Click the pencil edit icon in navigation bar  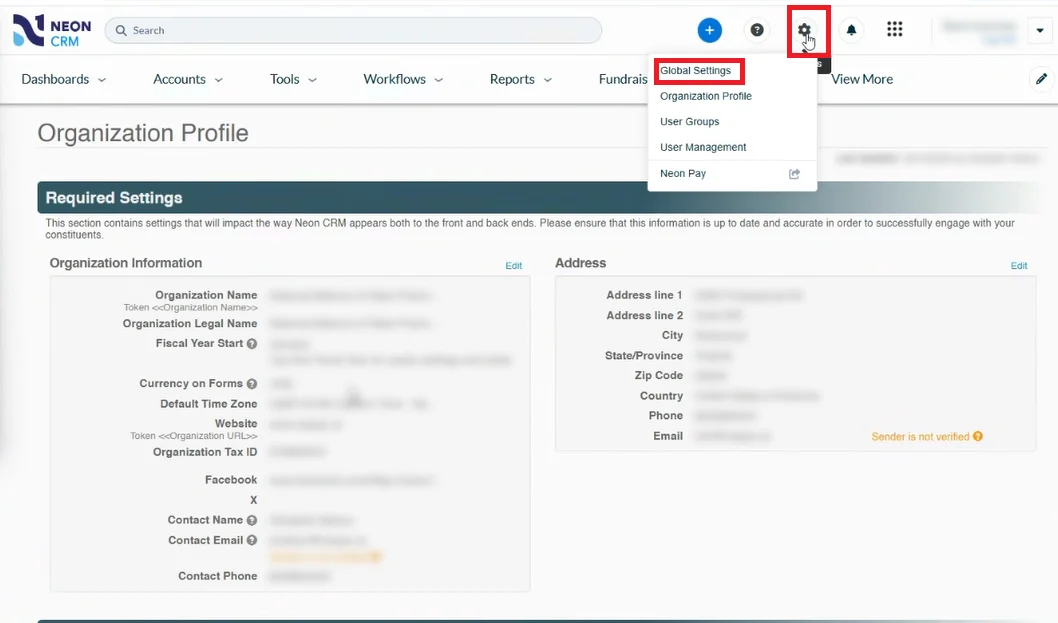click(1042, 79)
